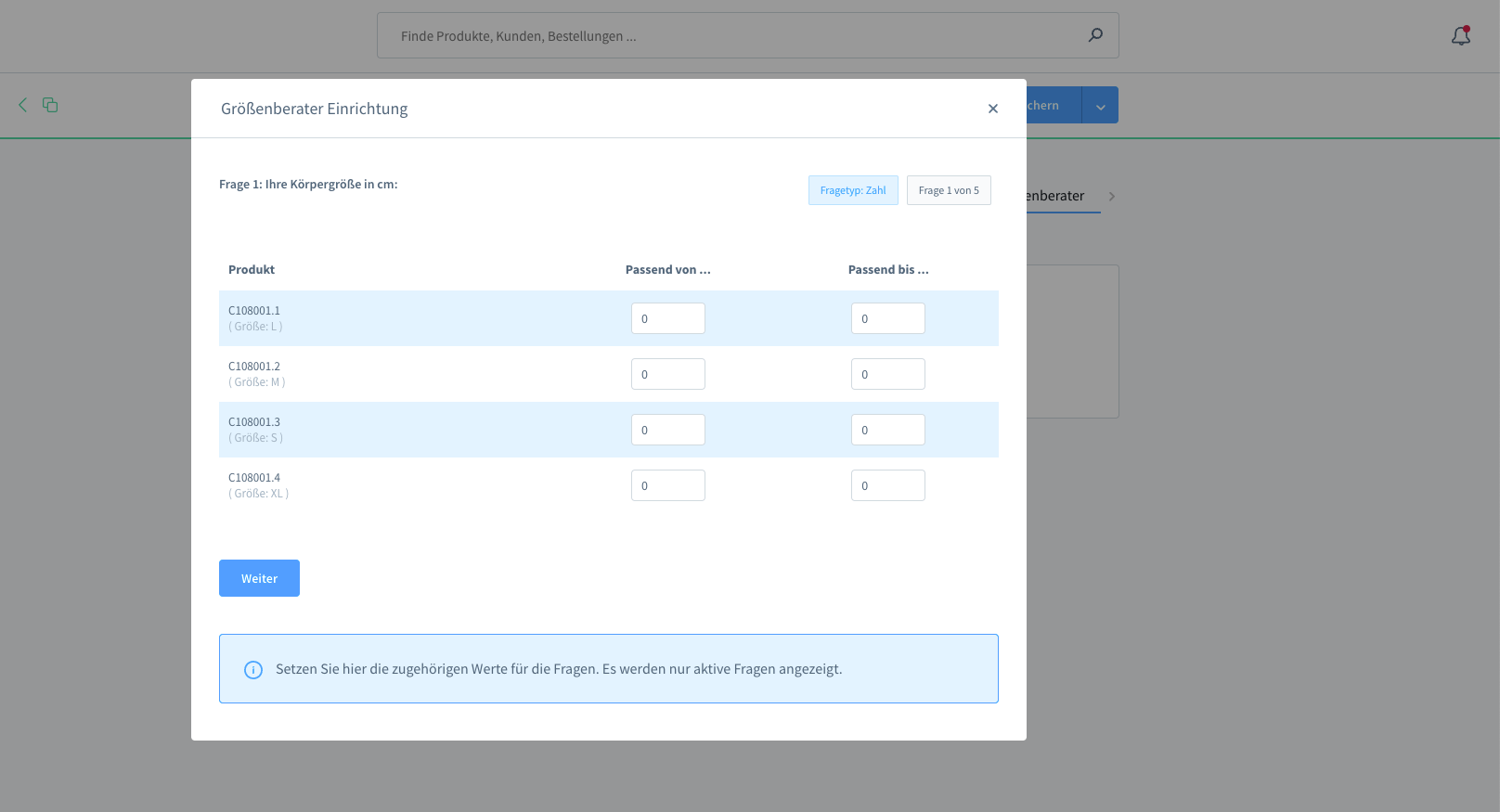
Task: Select the Größenberater tab behind the dialog
Action: (1063, 196)
